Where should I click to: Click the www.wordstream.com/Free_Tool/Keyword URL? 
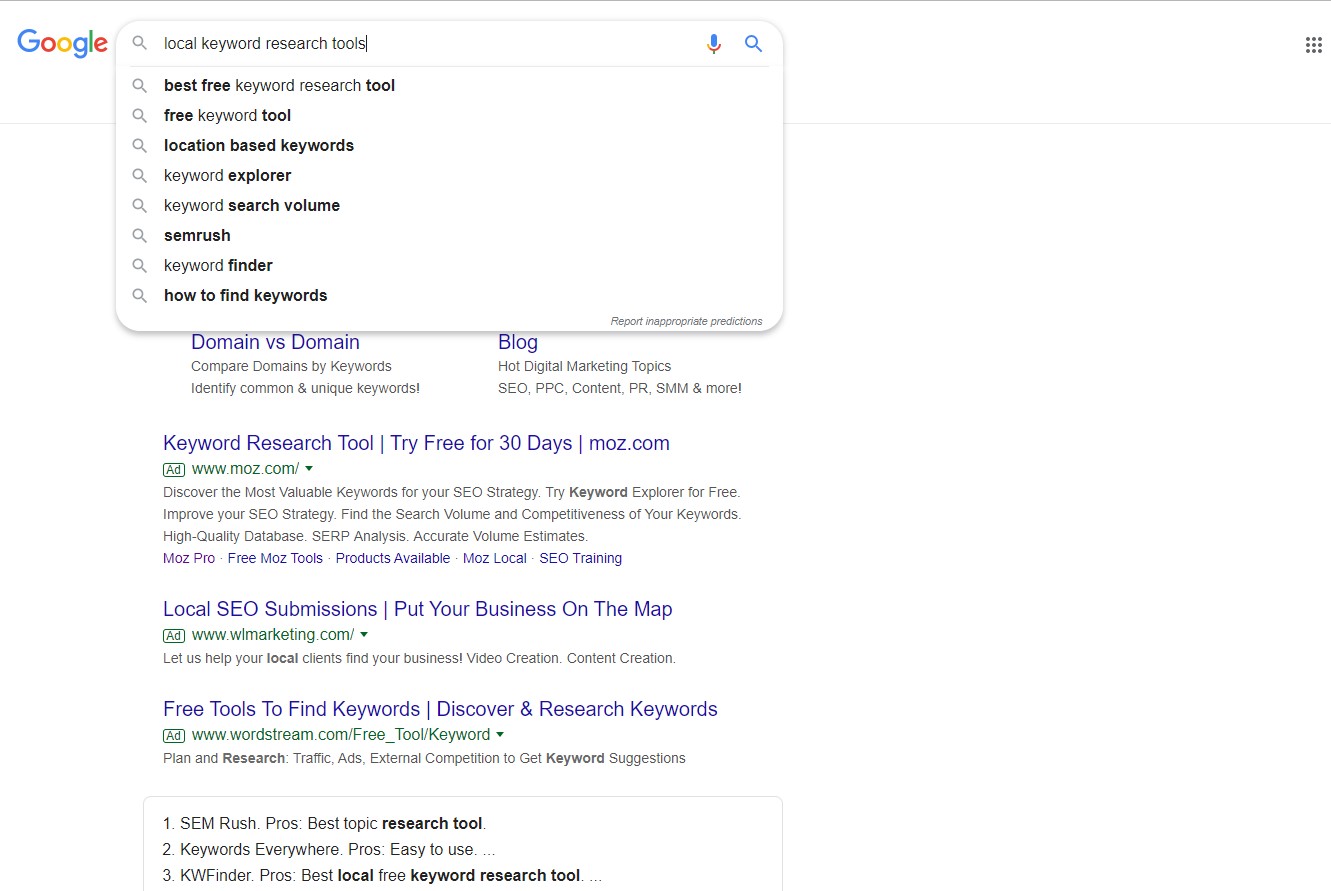(x=341, y=735)
